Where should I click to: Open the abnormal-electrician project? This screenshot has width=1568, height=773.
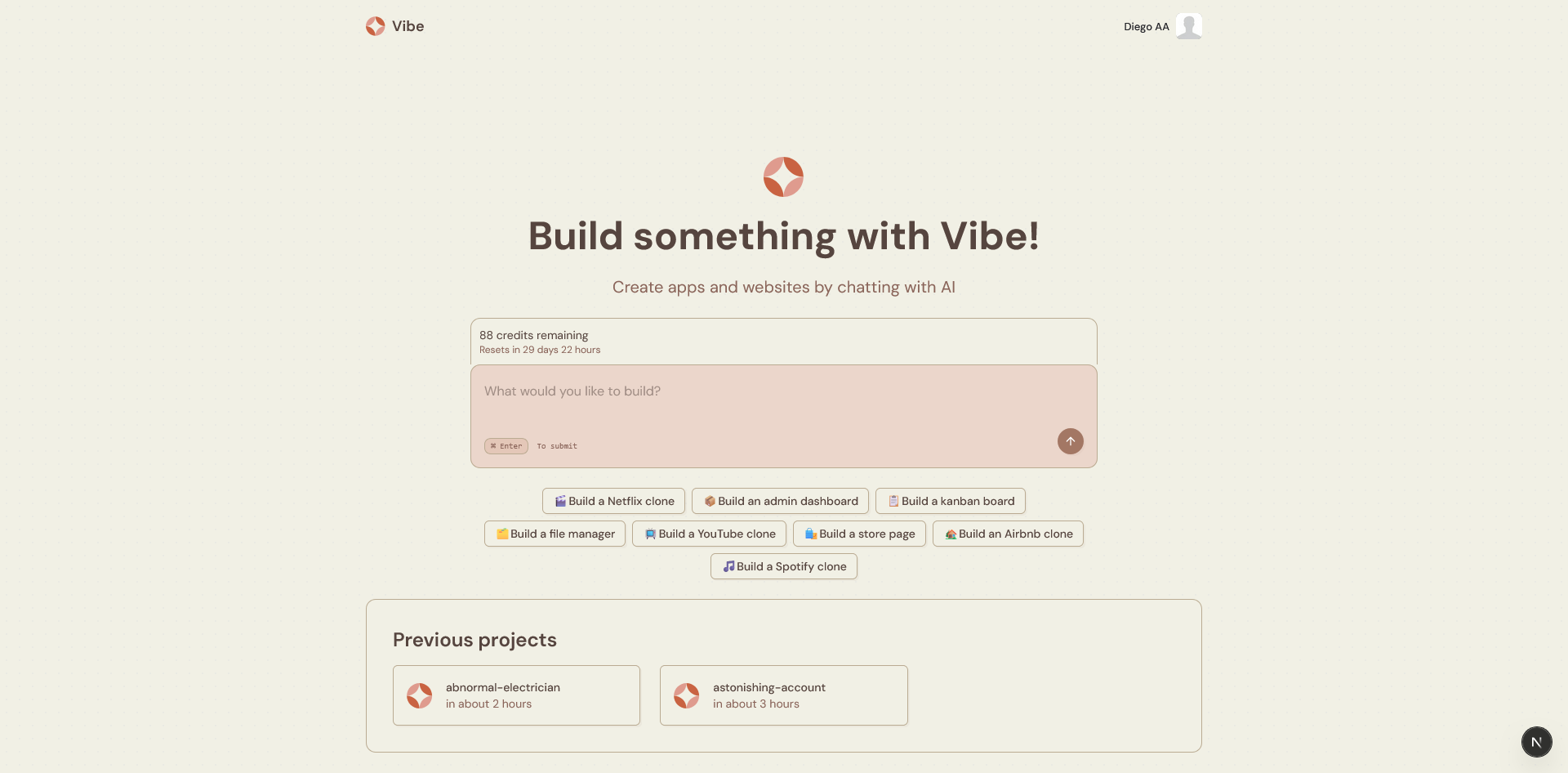[x=516, y=695]
